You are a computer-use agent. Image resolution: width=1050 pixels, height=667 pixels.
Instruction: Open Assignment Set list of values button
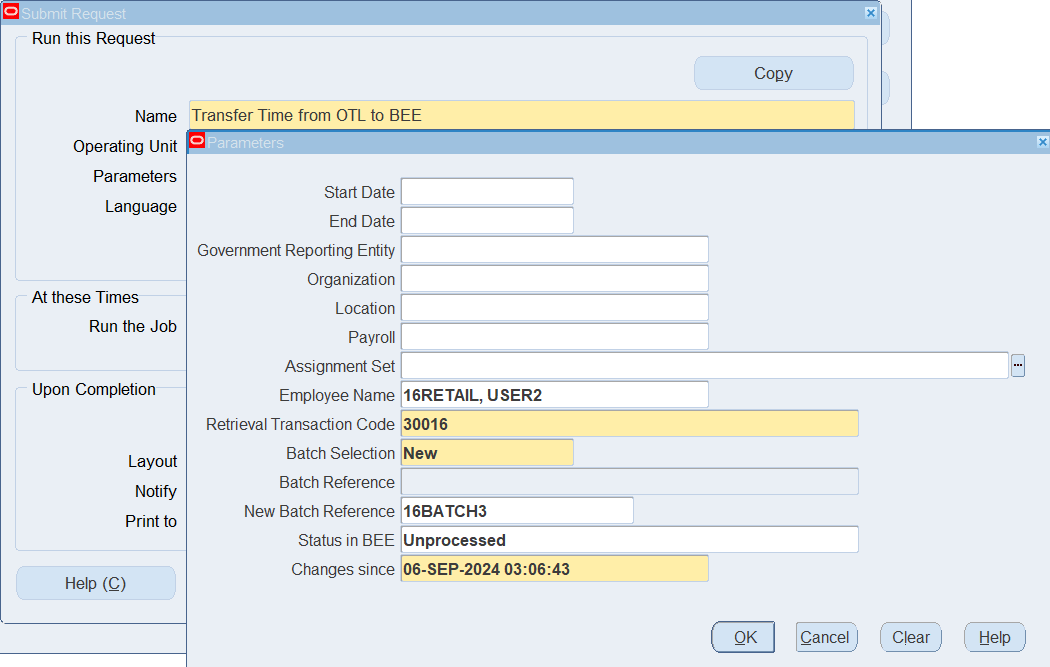pyautogui.click(x=1018, y=366)
